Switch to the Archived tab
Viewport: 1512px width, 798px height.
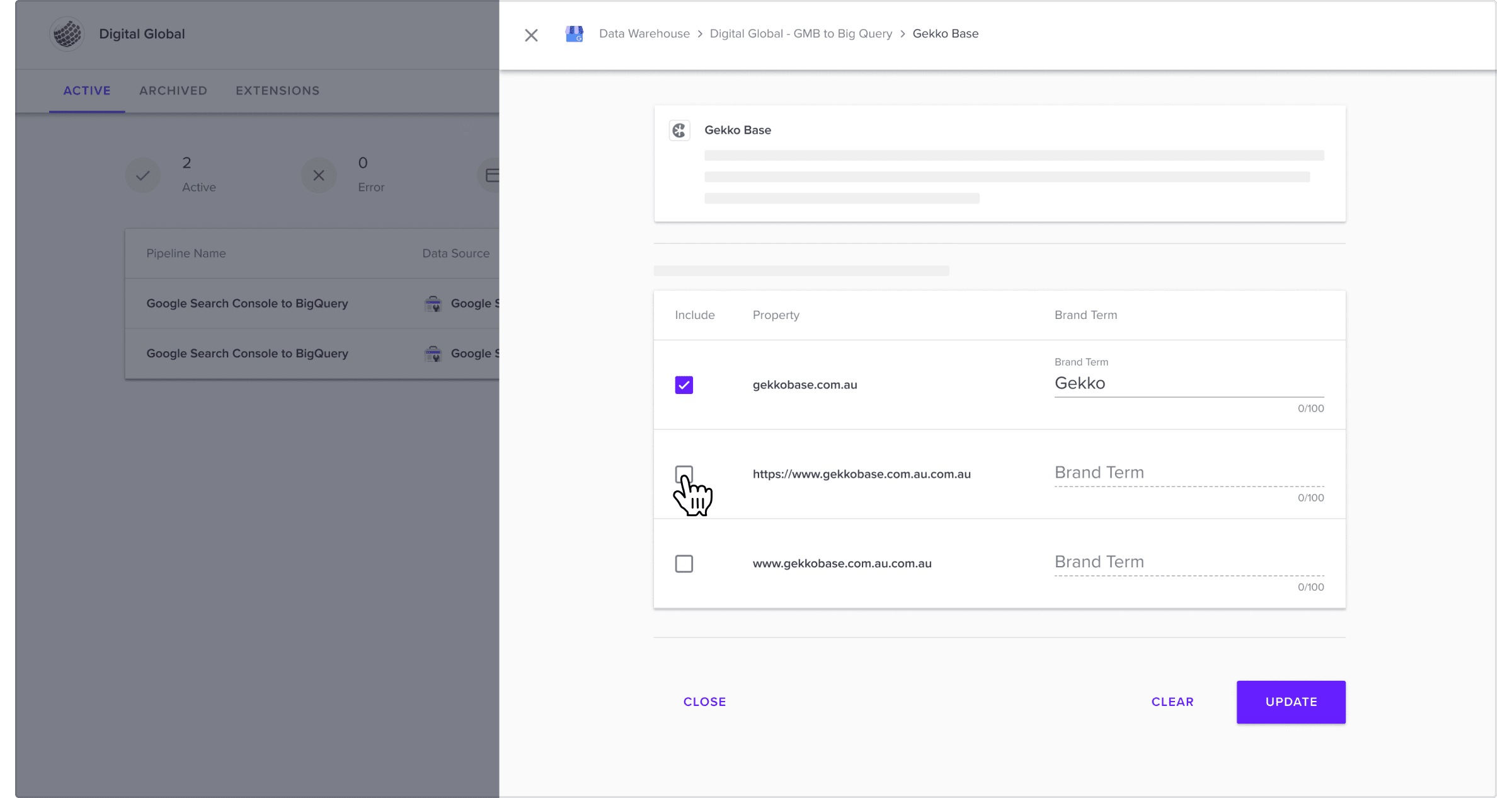(x=173, y=91)
